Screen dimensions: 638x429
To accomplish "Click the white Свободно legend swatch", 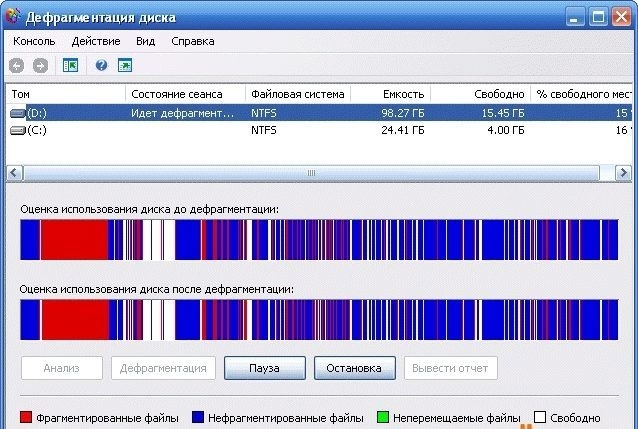I will [x=540, y=417].
